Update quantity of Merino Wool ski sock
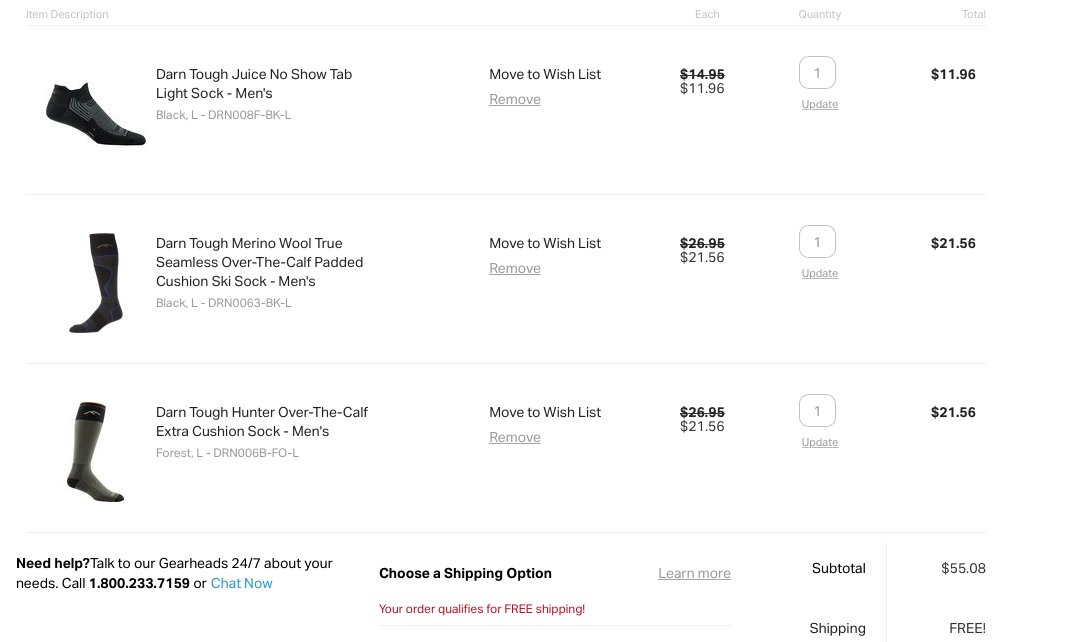Viewport: 1075px width, 642px height. (x=820, y=273)
